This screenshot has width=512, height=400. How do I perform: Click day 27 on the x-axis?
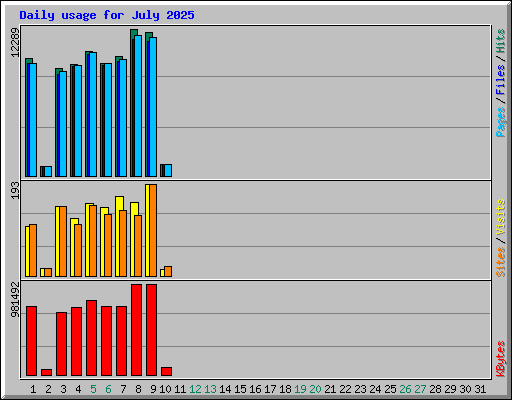pyautogui.click(x=420, y=389)
